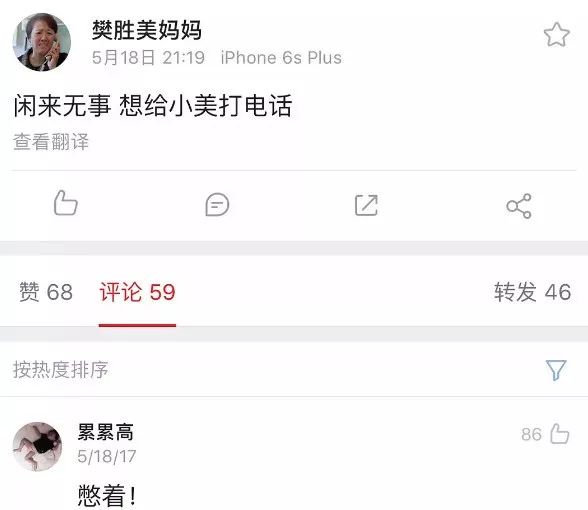Favorite the post with the star icon
The image size is (588, 510).
[x=556, y=34]
